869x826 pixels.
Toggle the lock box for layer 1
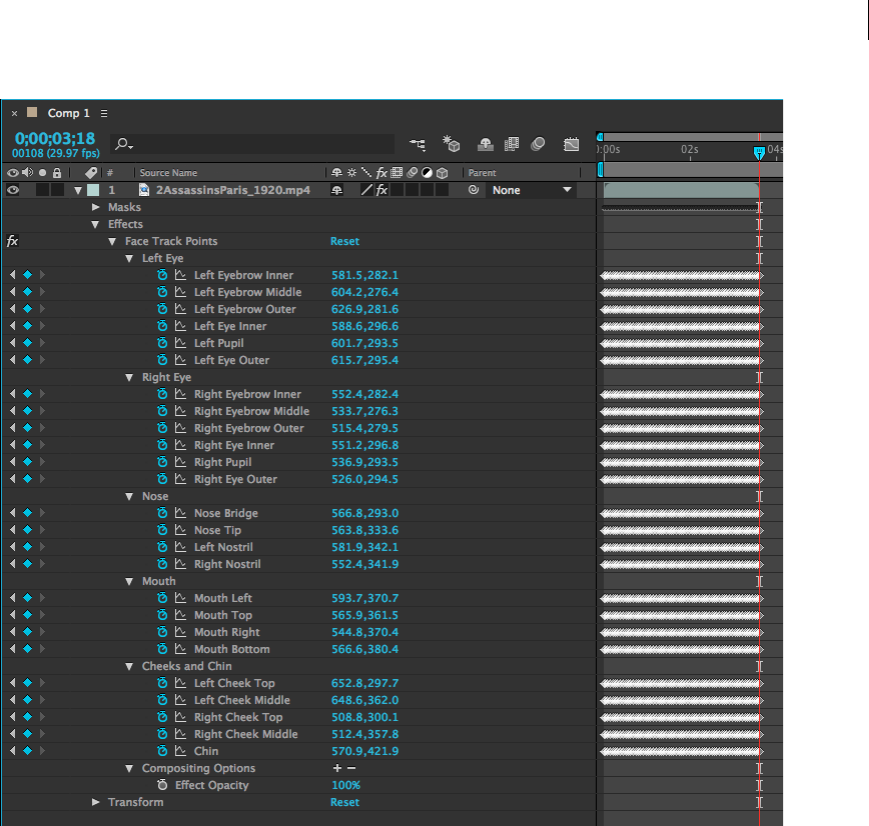[57, 190]
